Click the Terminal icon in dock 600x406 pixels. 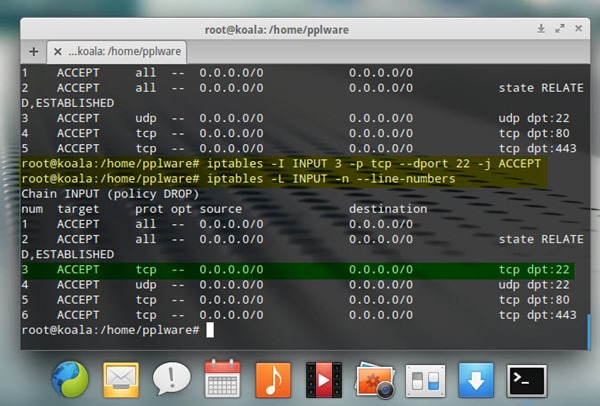pyautogui.click(x=527, y=380)
